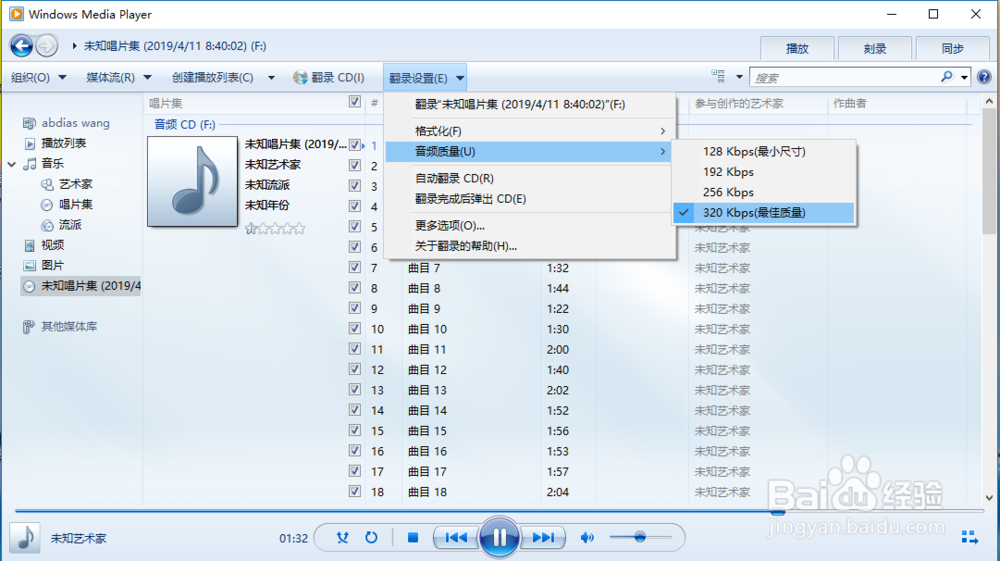The height and width of the screenshot is (561, 1000).
Task: Open the 媒体流(R) dropdown
Action: 119,77
